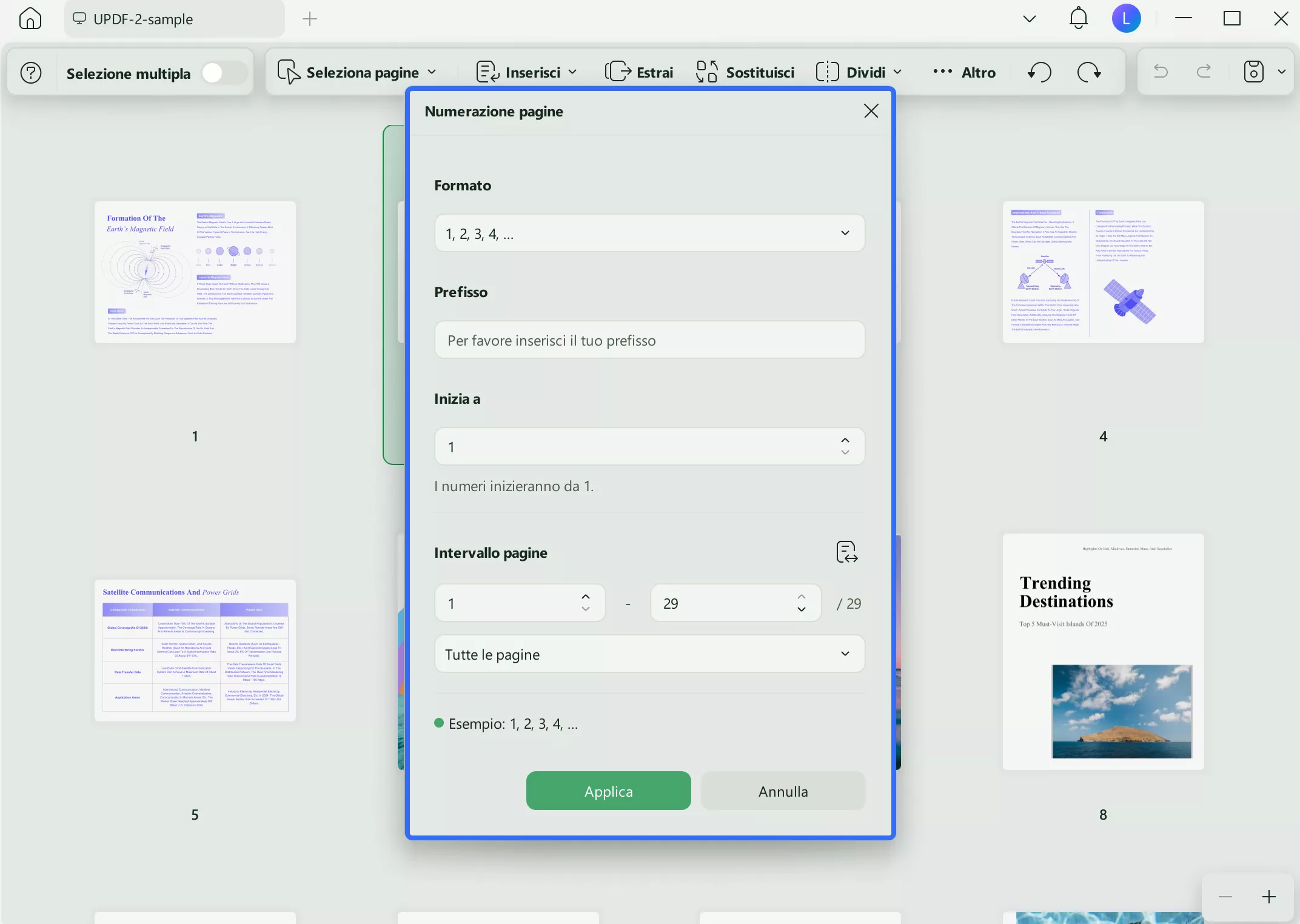Viewport: 1300px width, 924px height.
Task: Open the notifications bell
Action: tap(1077, 18)
